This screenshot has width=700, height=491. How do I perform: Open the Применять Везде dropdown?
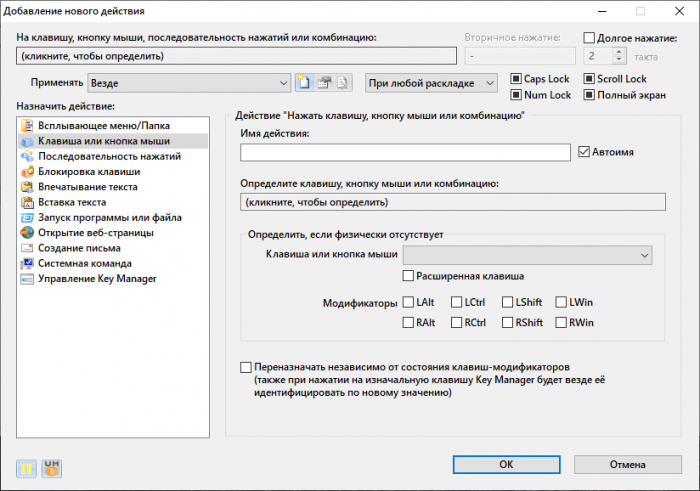(x=189, y=83)
